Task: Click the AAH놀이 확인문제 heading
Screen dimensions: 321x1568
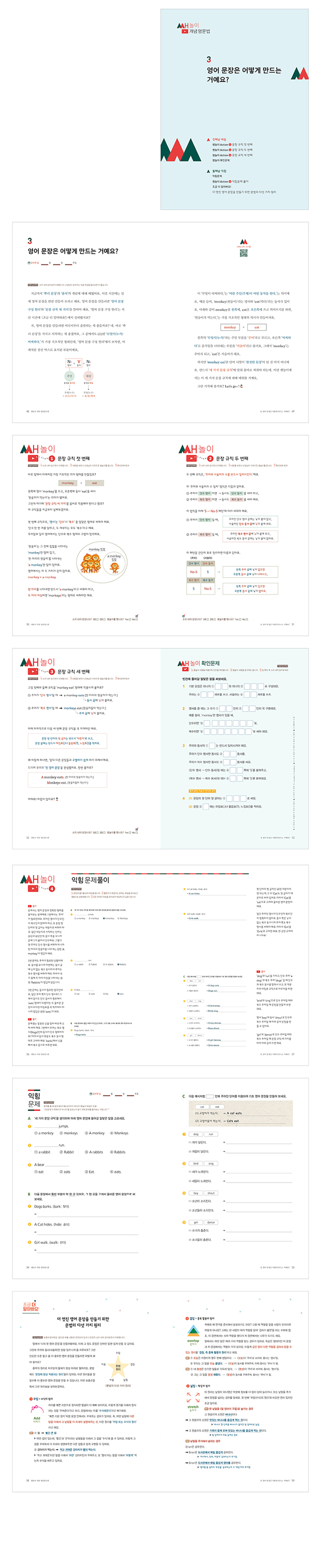Action: tap(198, 663)
